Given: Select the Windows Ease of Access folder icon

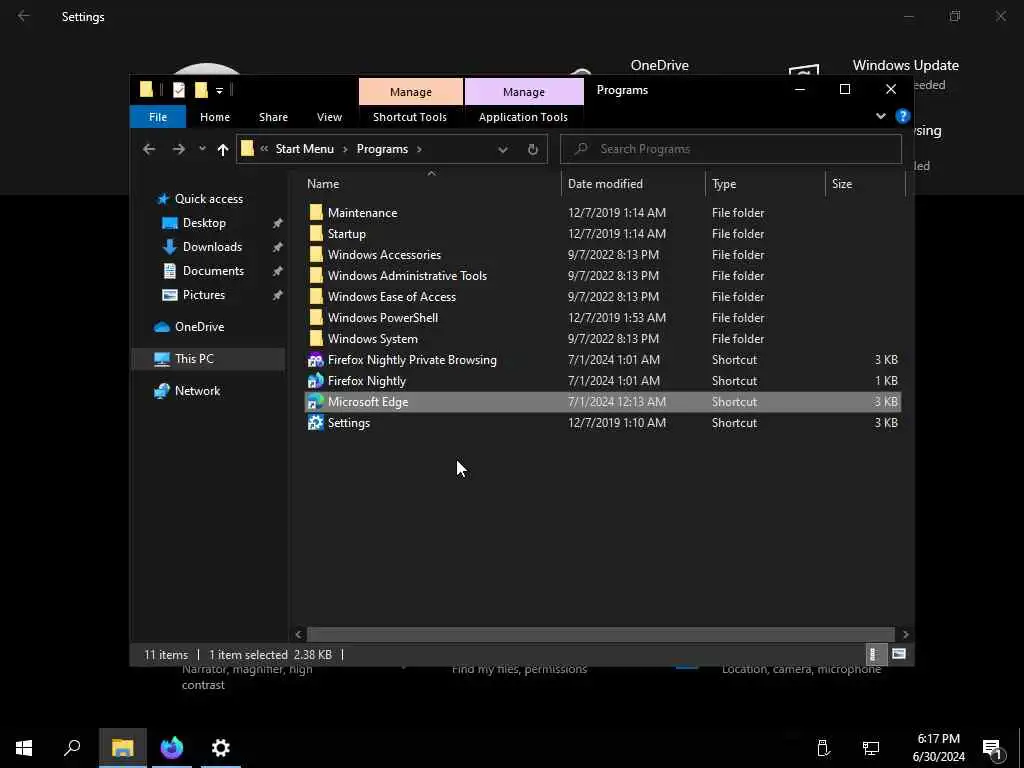Looking at the screenshot, I should click(316, 296).
